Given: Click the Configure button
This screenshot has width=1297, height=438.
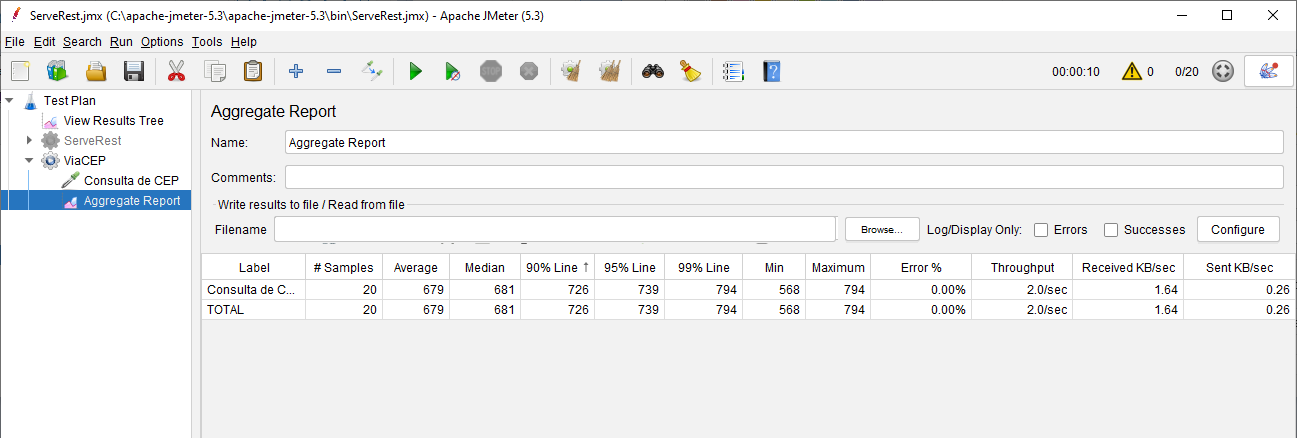Looking at the screenshot, I should click(x=1237, y=229).
